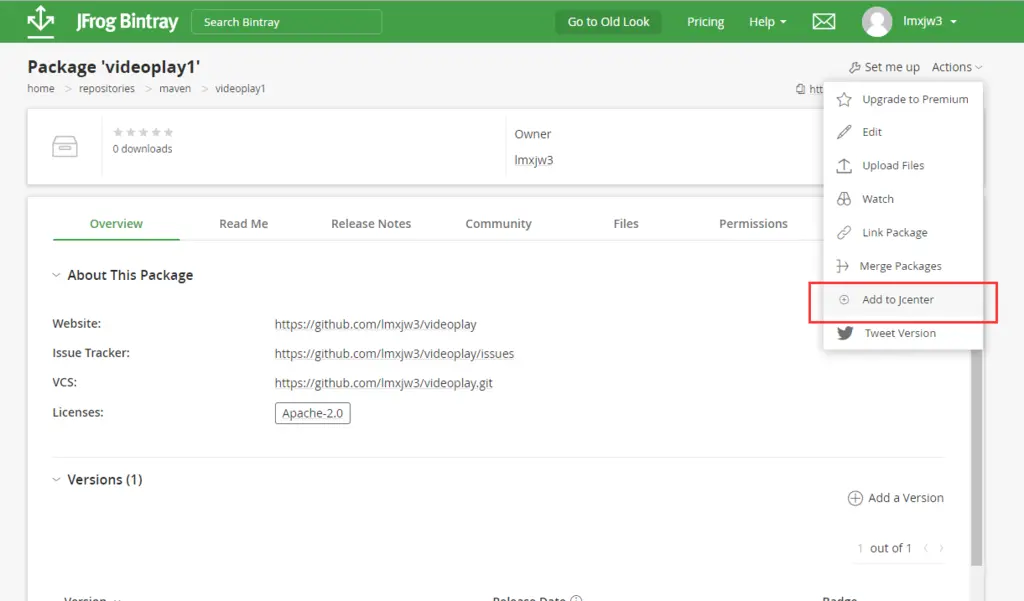This screenshot has width=1024, height=601.
Task: Open the mail envelope icon in header
Action: [824, 22]
